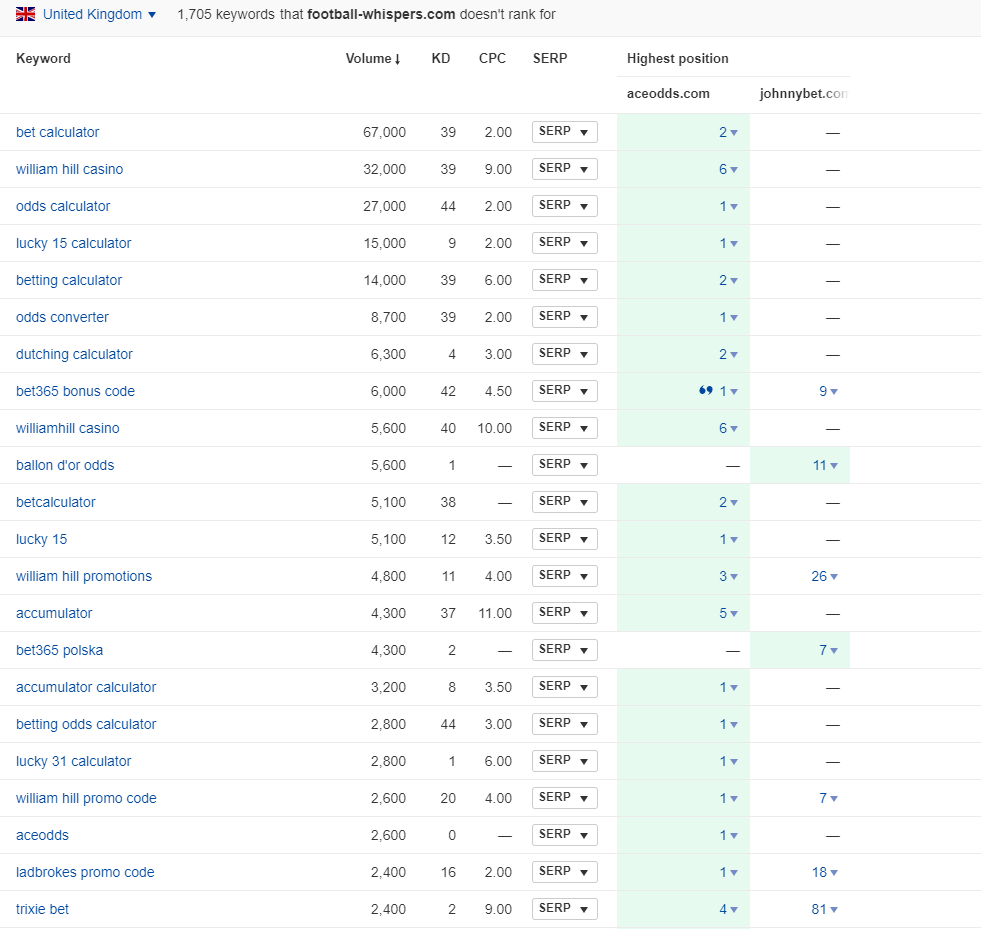Open the betting calculator keyword link
The height and width of the screenshot is (929, 981).
click(x=69, y=280)
